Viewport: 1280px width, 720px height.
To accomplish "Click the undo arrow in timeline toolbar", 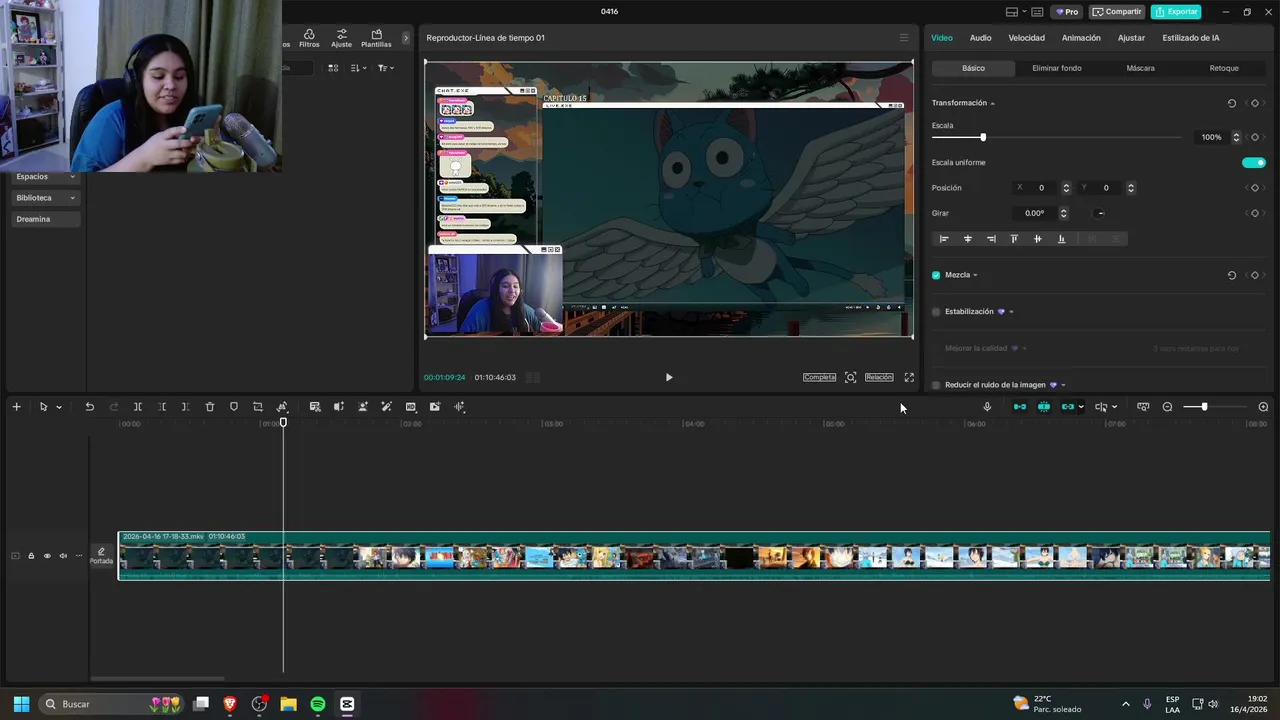I will pyautogui.click(x=89, y=407).
